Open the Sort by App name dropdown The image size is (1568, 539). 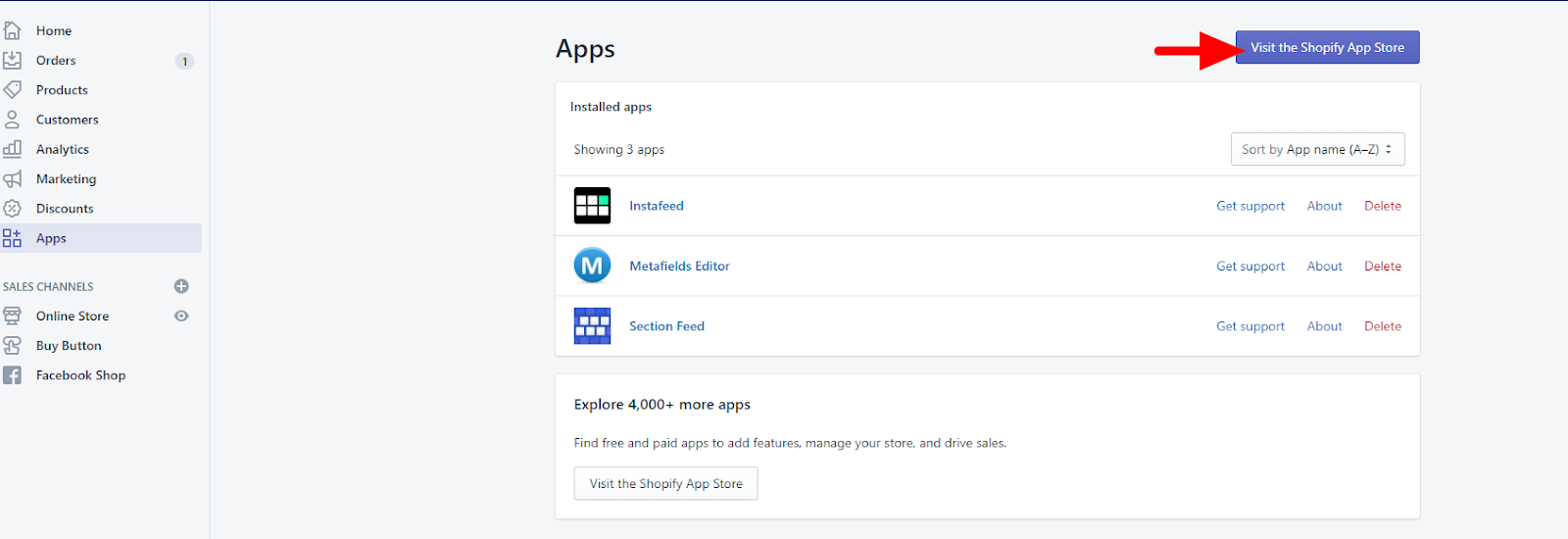click(1317, 149)
